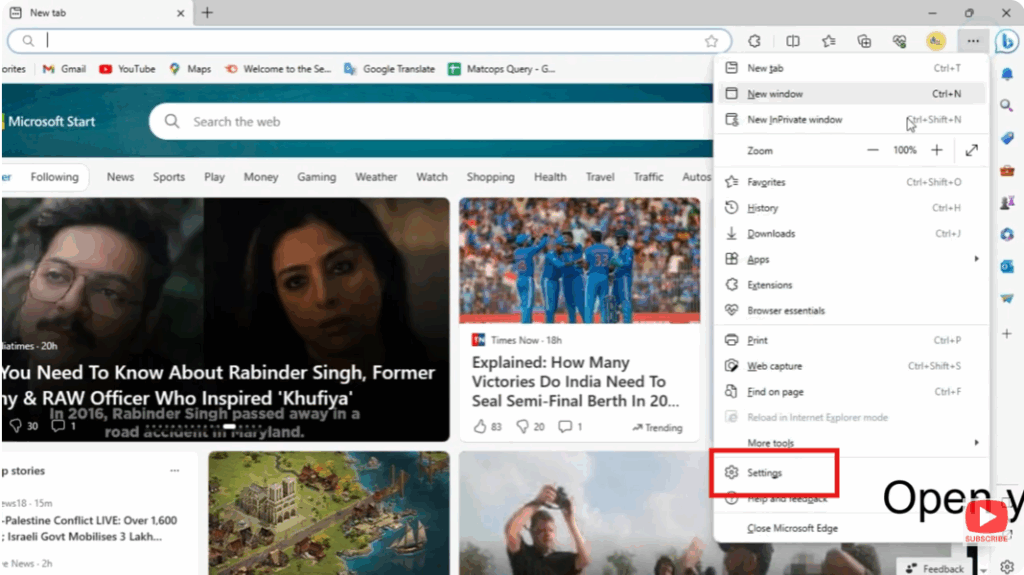Viewport: 1024px width, 575px height.
Task: Zoom in with the plus button
Action: [x=937, y=150]
